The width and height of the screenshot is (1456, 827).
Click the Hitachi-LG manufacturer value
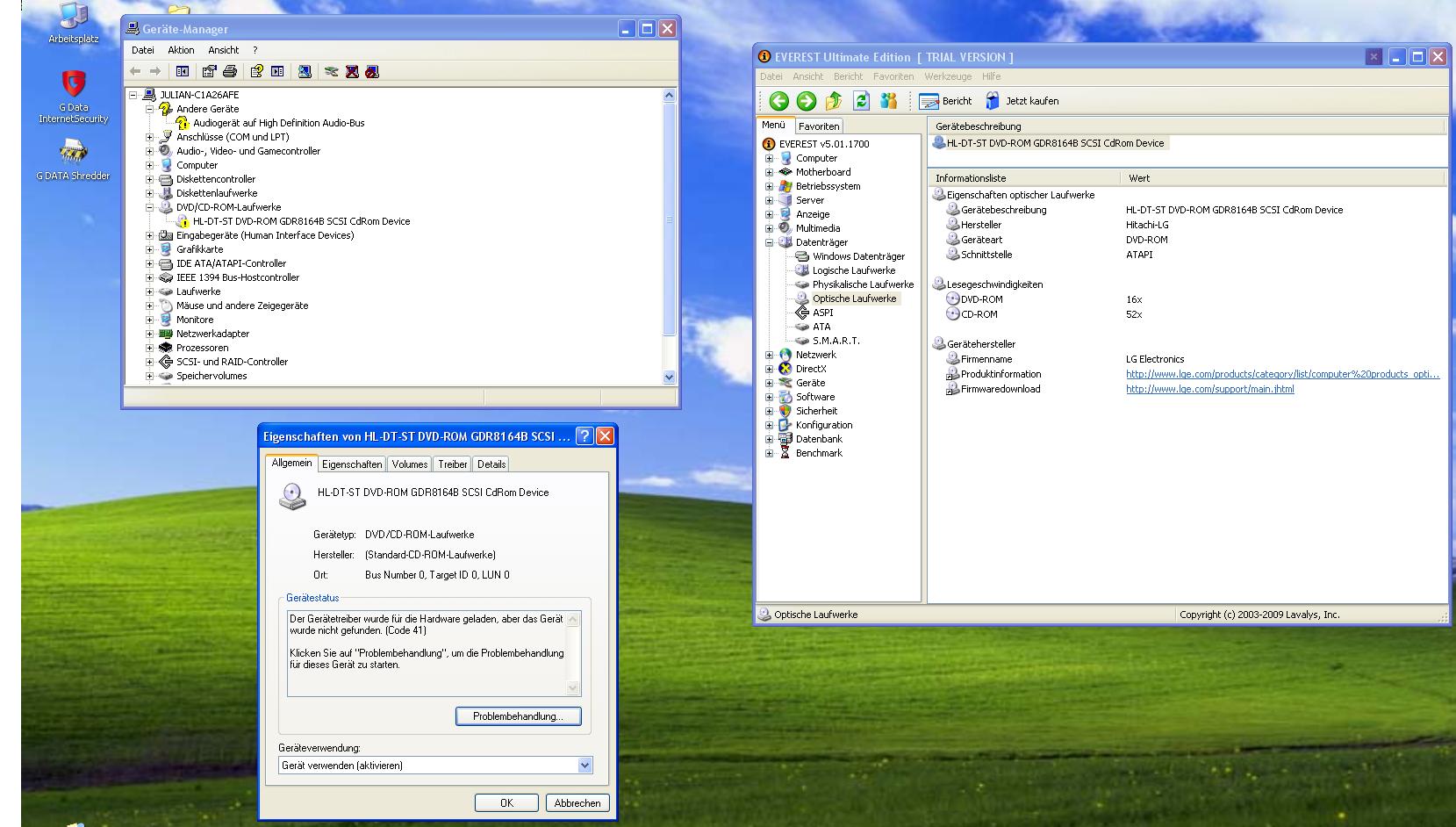(1147, 225)
